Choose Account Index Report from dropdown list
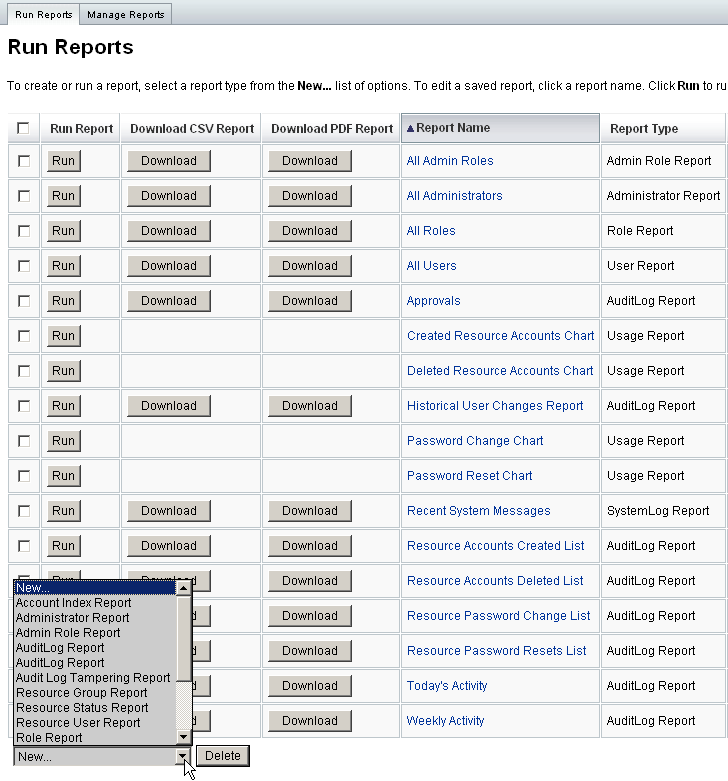 pos(95,603)
